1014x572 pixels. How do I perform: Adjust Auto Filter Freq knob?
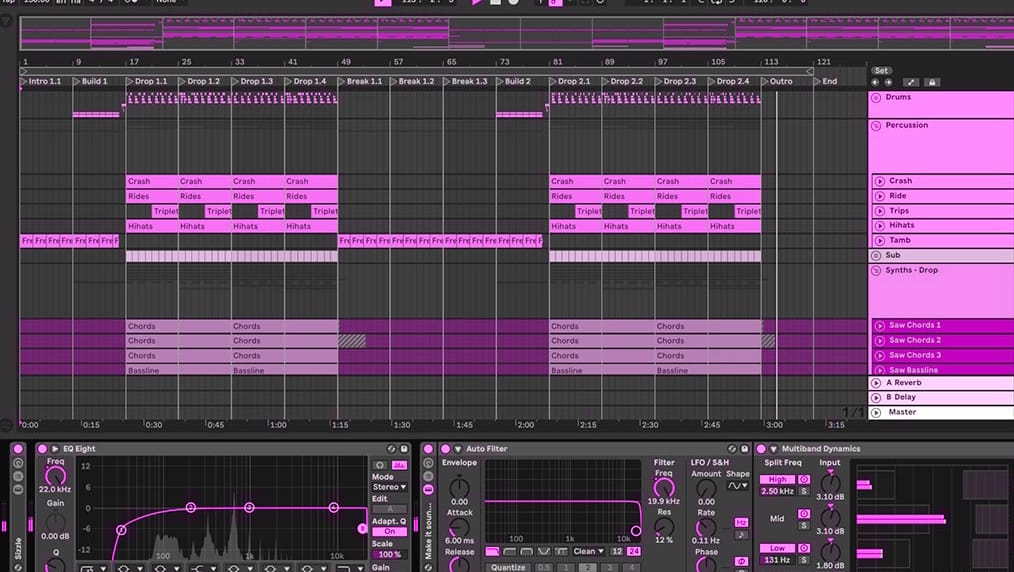(x=663, y=487)
